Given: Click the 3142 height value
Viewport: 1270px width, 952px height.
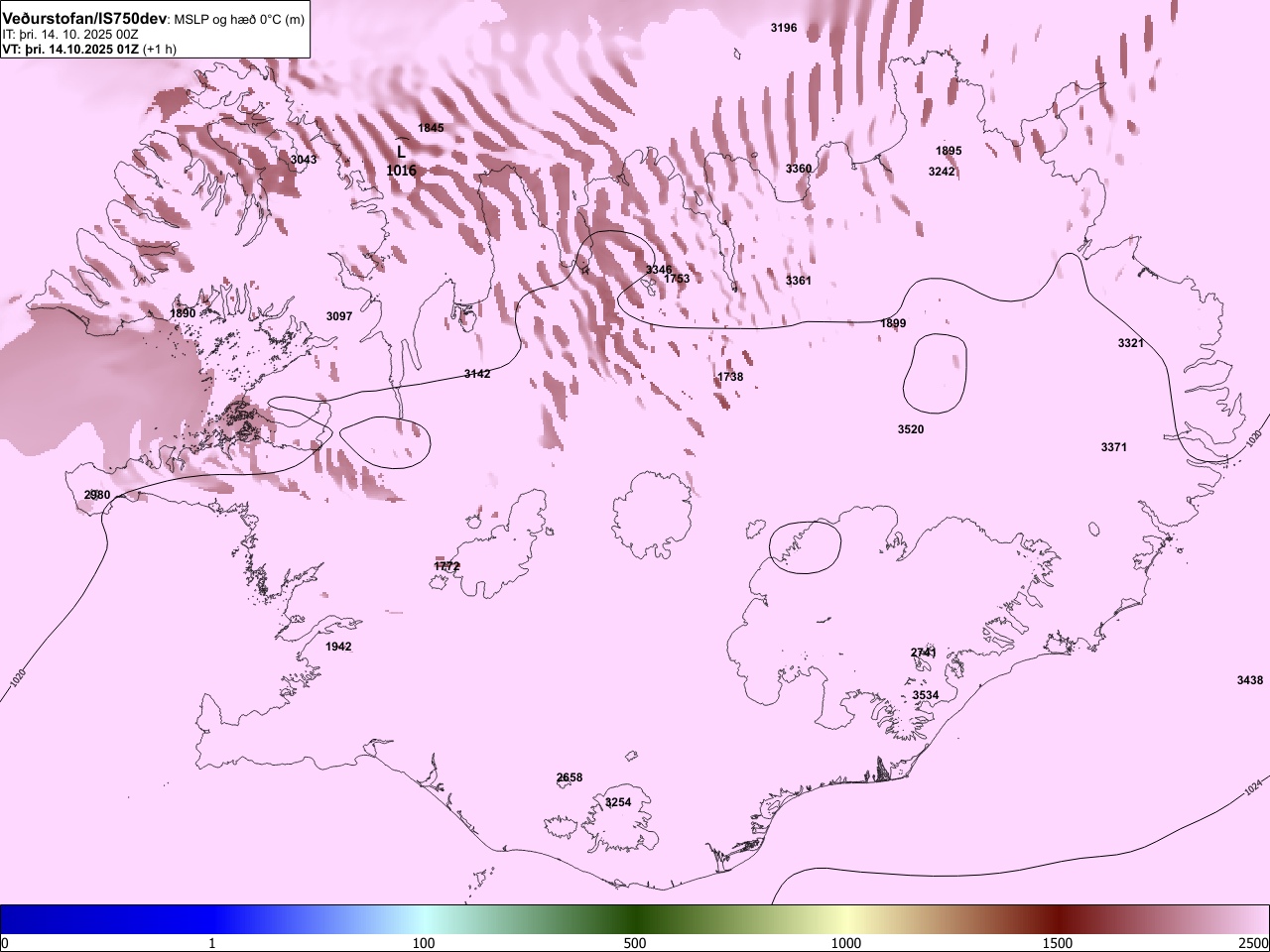Looking at the screenshot, I should coord(477,374).
